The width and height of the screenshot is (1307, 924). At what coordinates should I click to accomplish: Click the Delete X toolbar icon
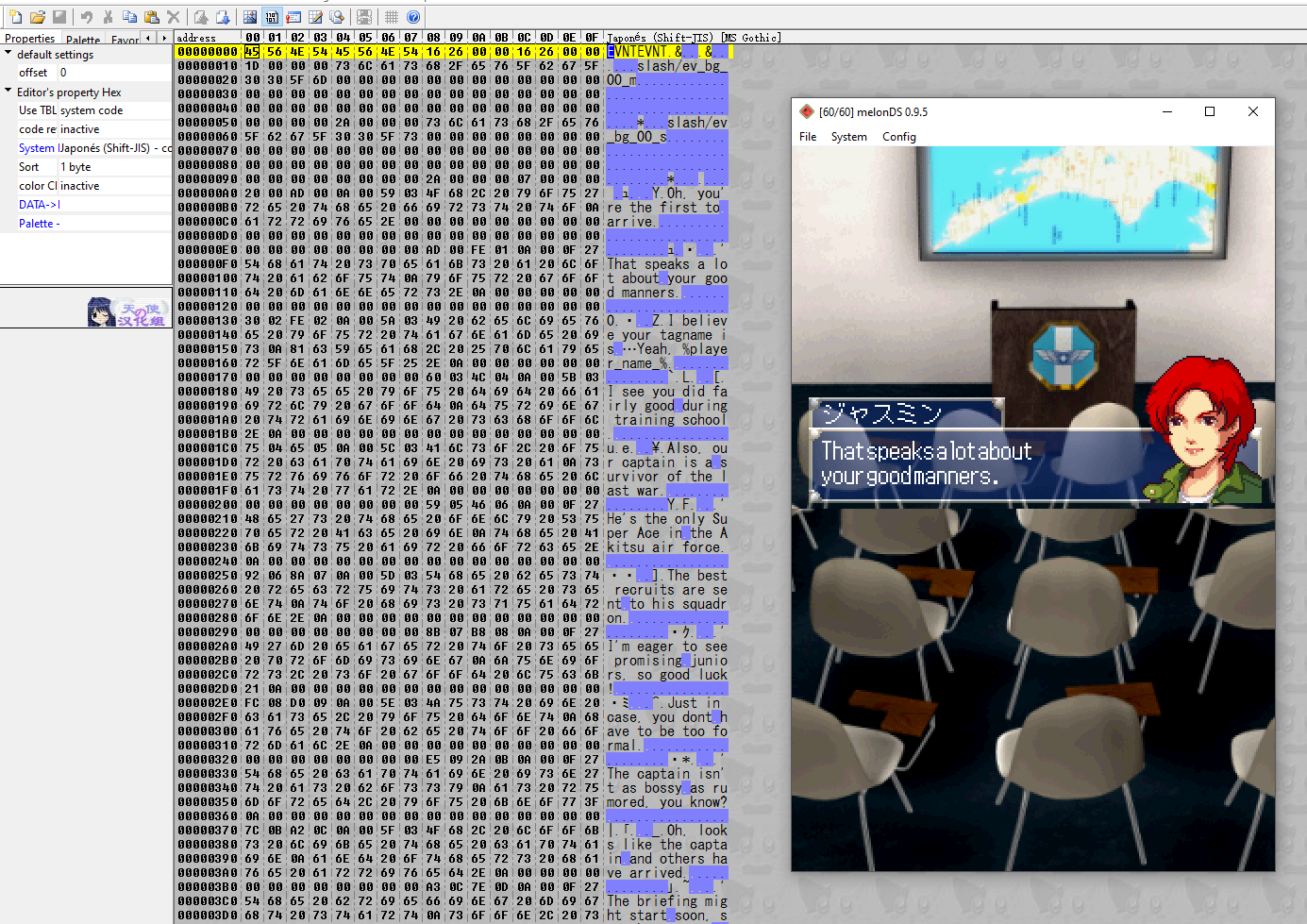point(173,17)
